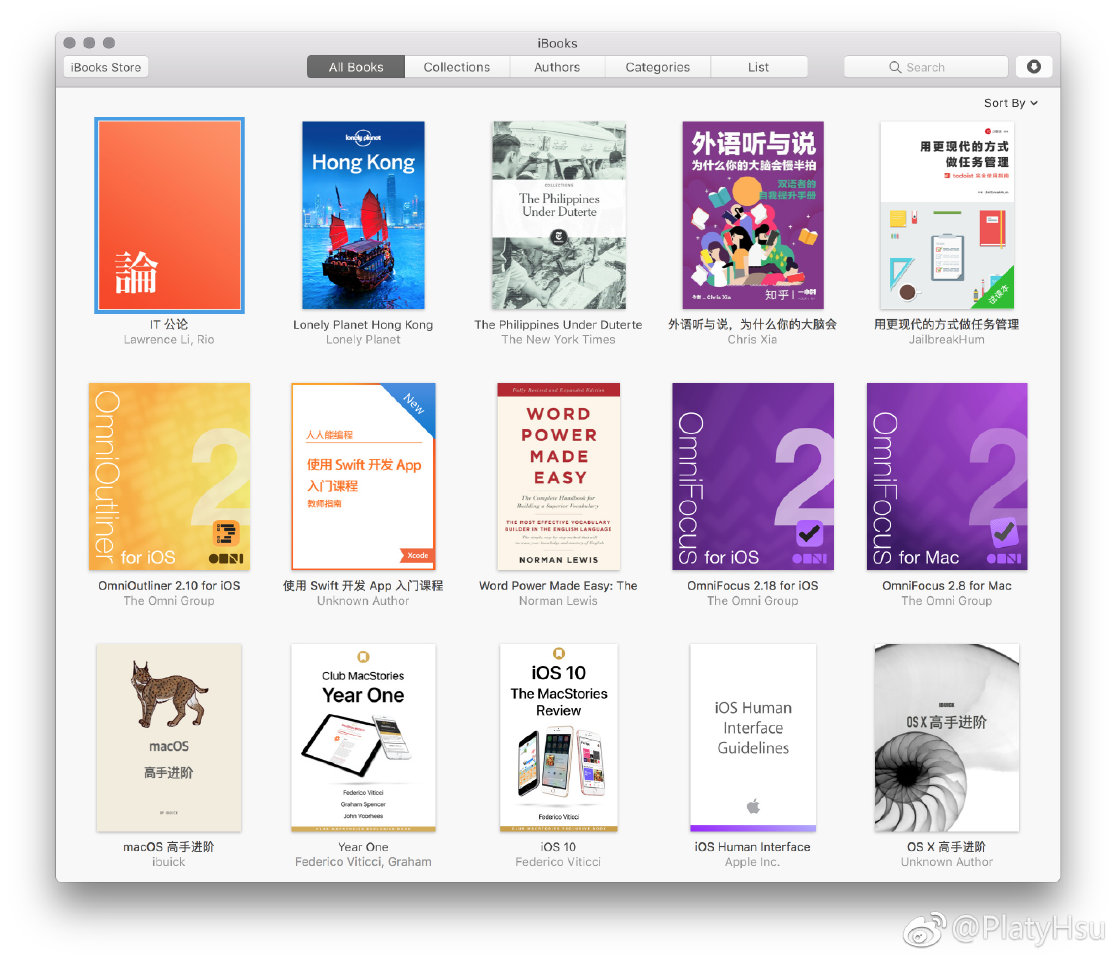This screenshot has width=1115, height=960.
Task: Open Word Power Made Easy book
Action: tap(558, 476)
